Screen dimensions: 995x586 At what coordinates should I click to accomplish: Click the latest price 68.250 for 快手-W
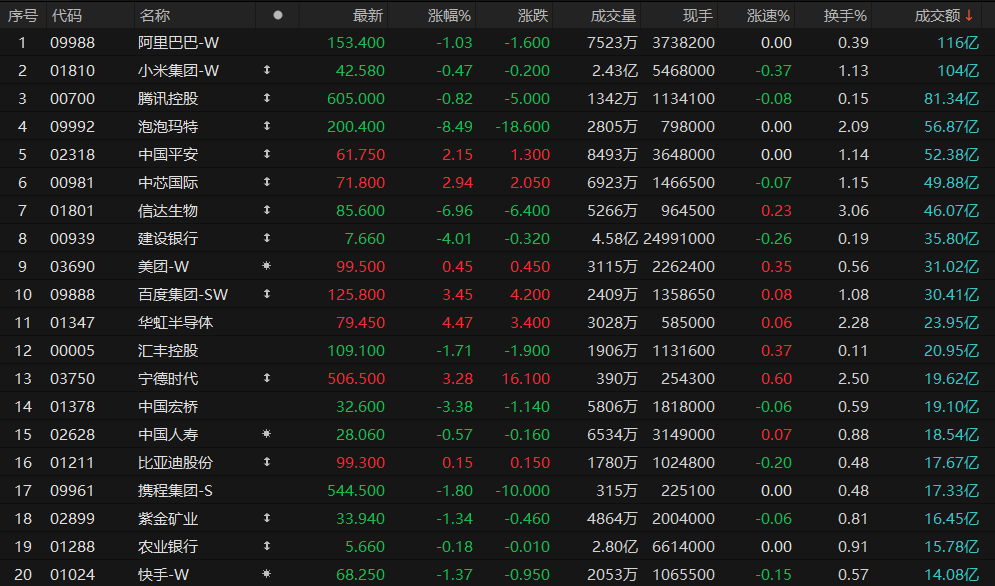click(360, 574)
